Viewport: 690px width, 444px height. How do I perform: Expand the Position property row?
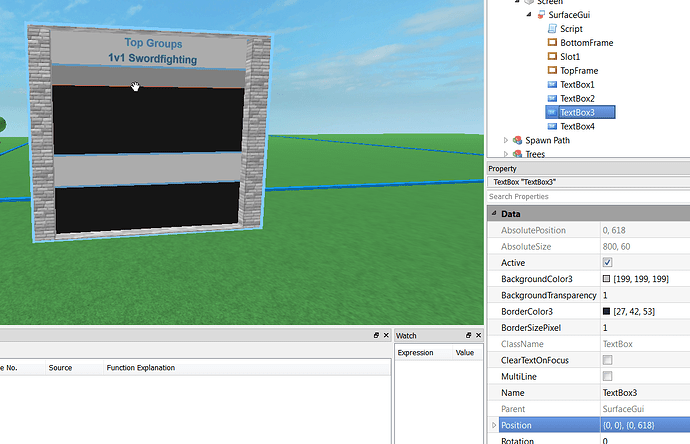pos(494,425)
